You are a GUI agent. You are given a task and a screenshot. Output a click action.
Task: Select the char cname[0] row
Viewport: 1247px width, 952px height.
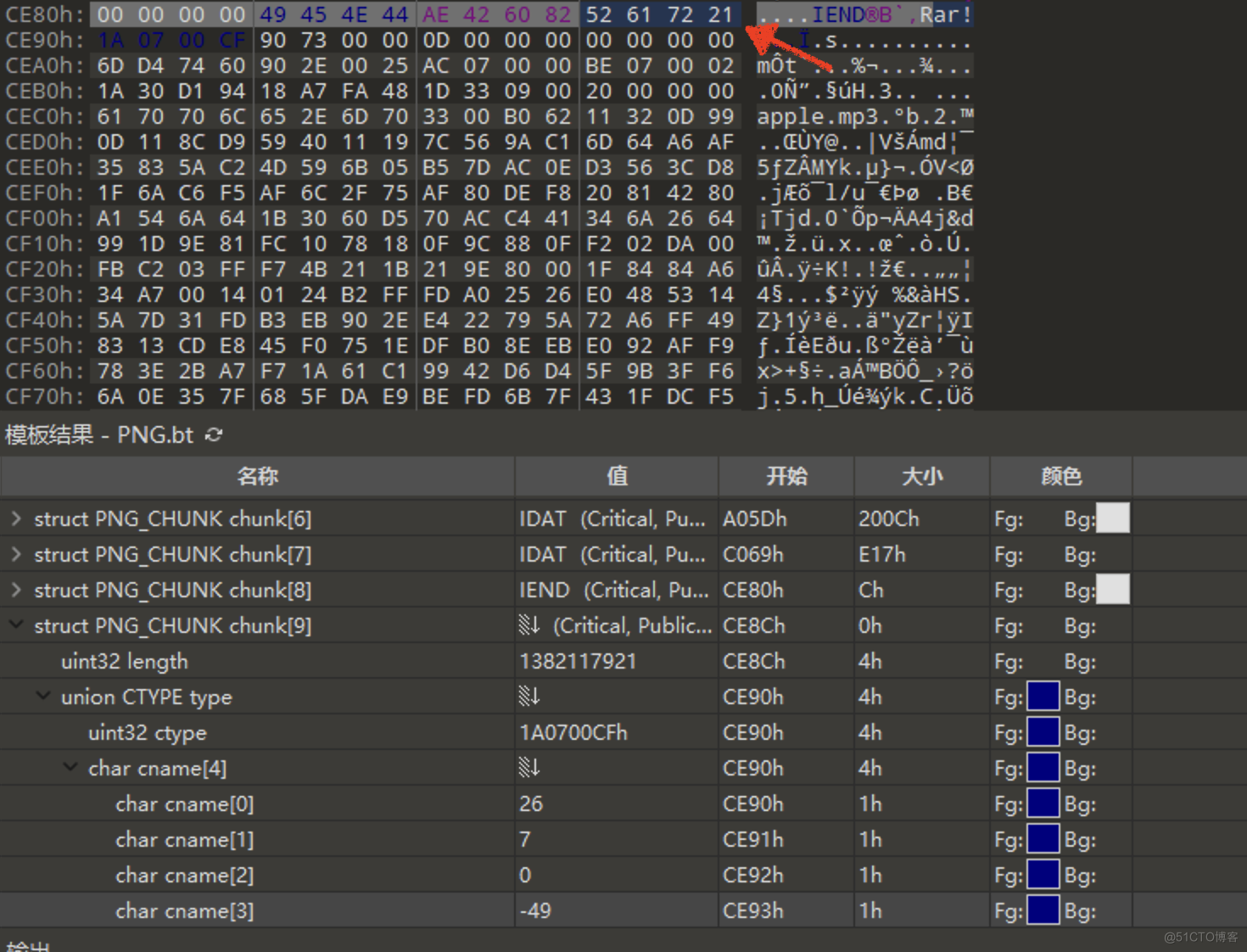point(623,804)
